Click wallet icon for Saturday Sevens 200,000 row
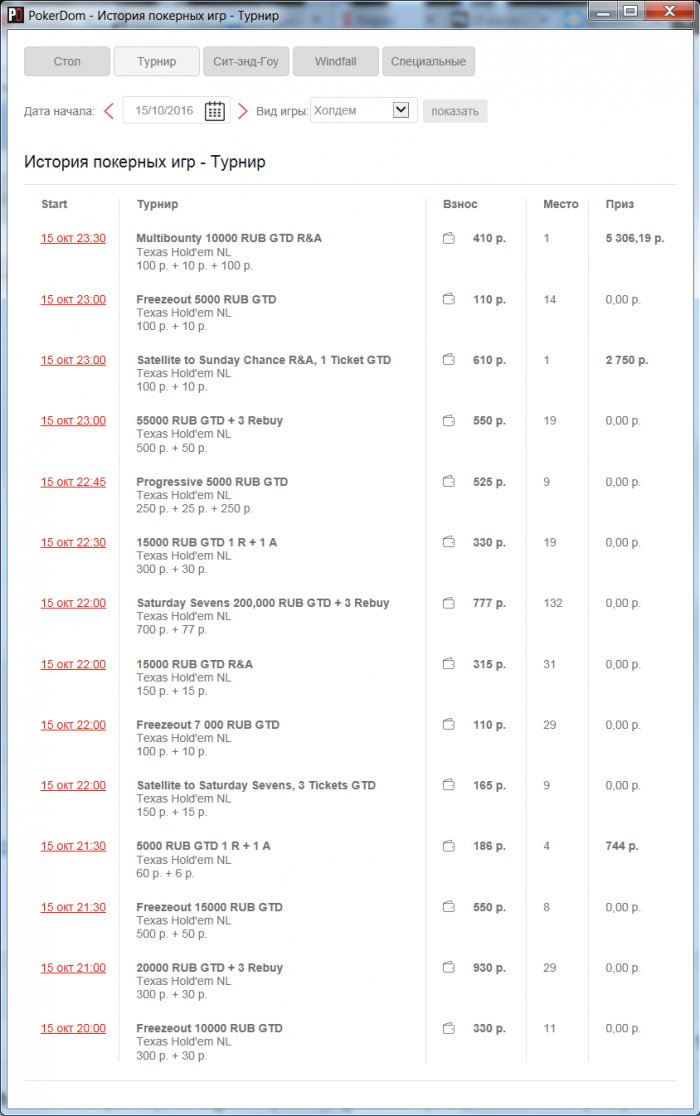The width and height of the screenshot is (700, 1116). pyautogui.click(x=449, y=603)
